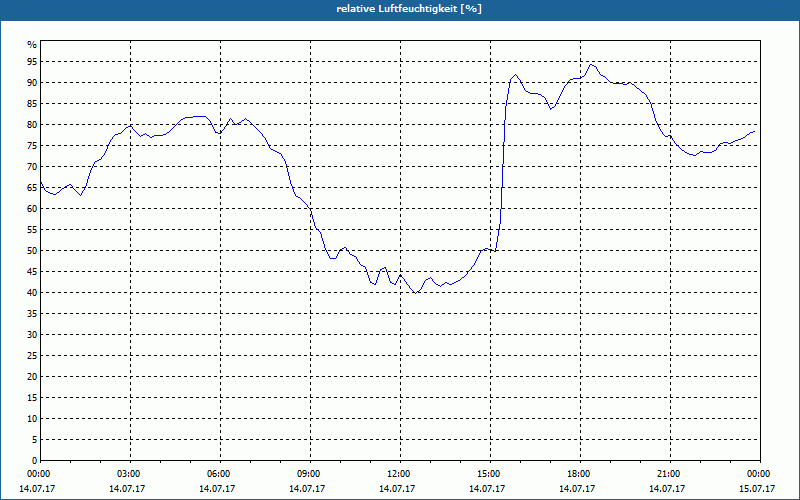Select the '95' y-axis value
The width and height of the screenshot is (800, 500).
32,62
